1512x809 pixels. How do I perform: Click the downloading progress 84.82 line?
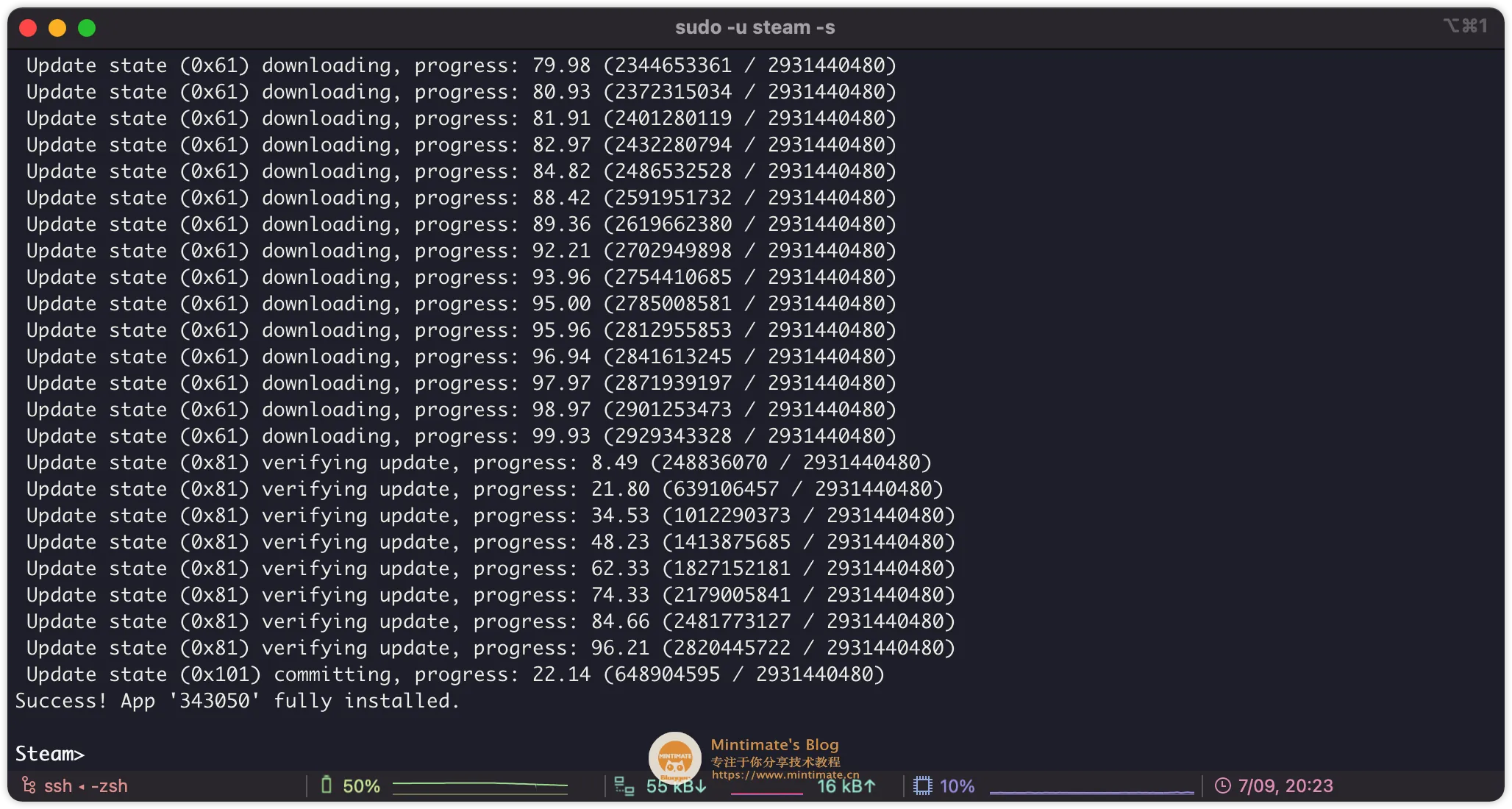click(461, 171)
